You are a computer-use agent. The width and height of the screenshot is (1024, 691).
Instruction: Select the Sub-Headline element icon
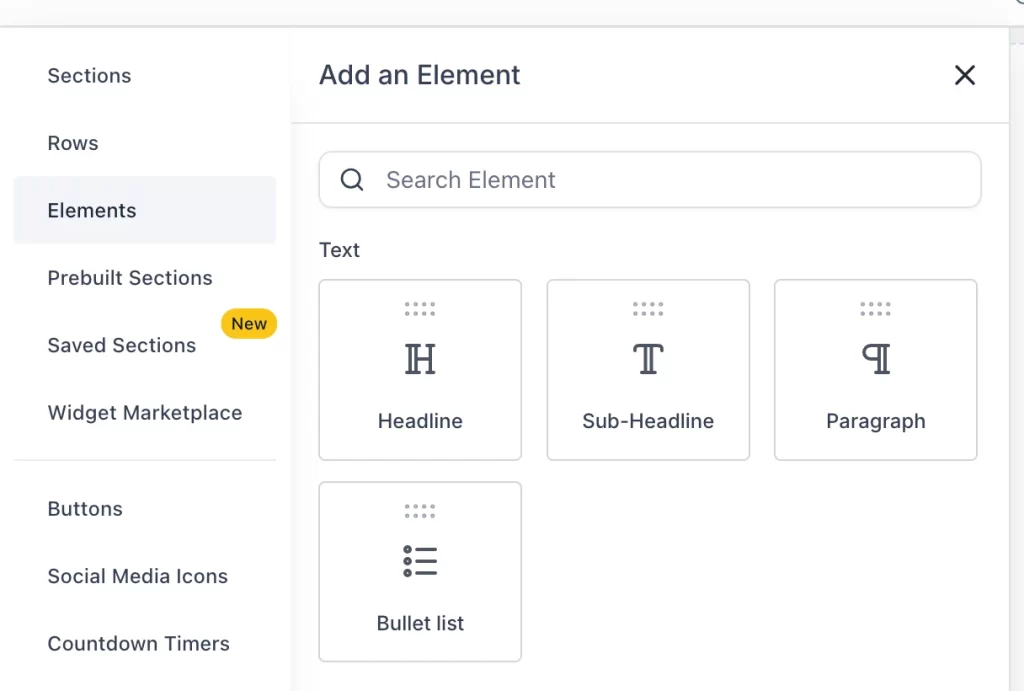click(x=648, y=360)
